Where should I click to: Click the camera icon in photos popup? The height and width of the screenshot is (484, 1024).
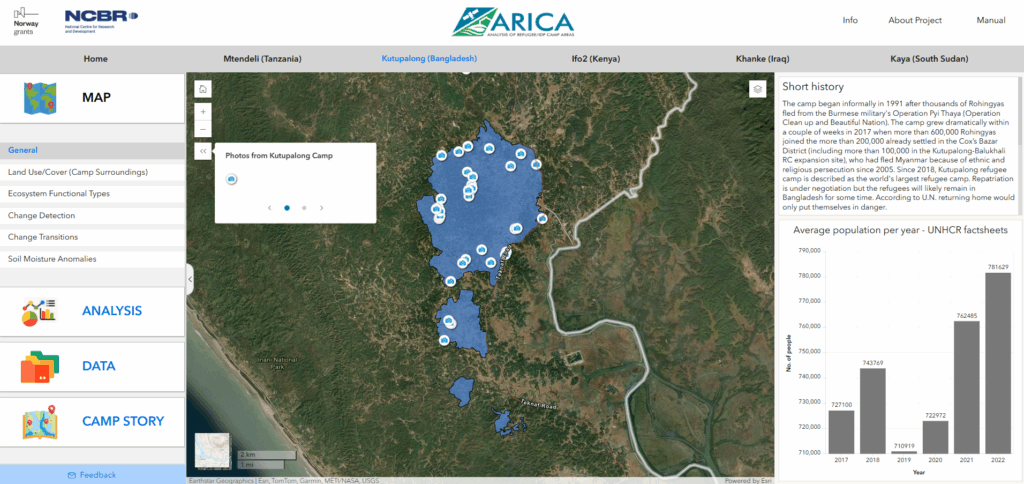click(x=232, y=179)
